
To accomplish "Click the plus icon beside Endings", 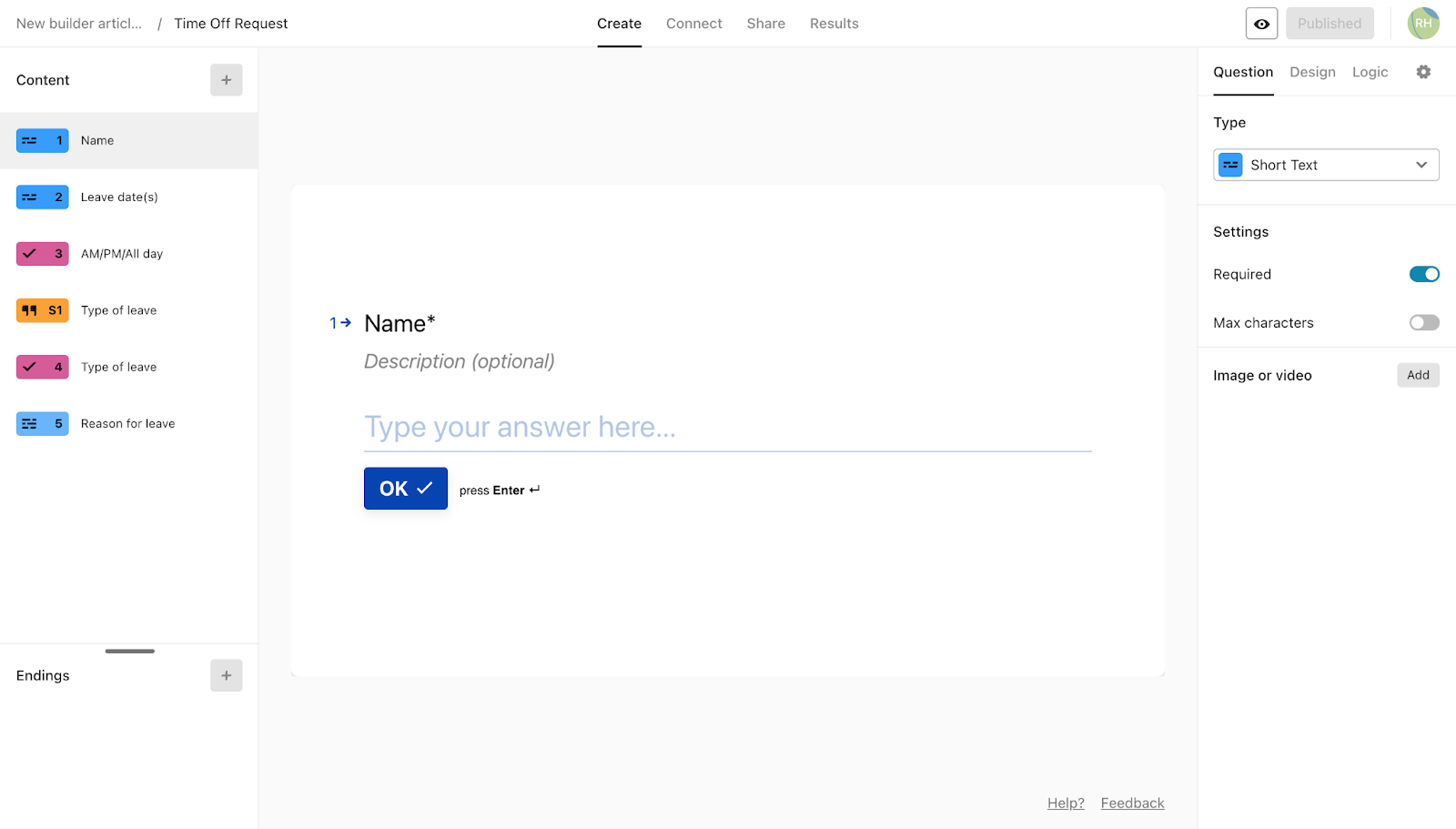I will 227,675.
